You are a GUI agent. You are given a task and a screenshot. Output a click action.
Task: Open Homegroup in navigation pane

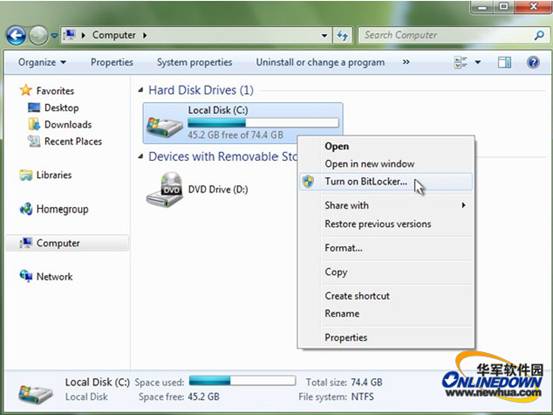coord(62,209)
